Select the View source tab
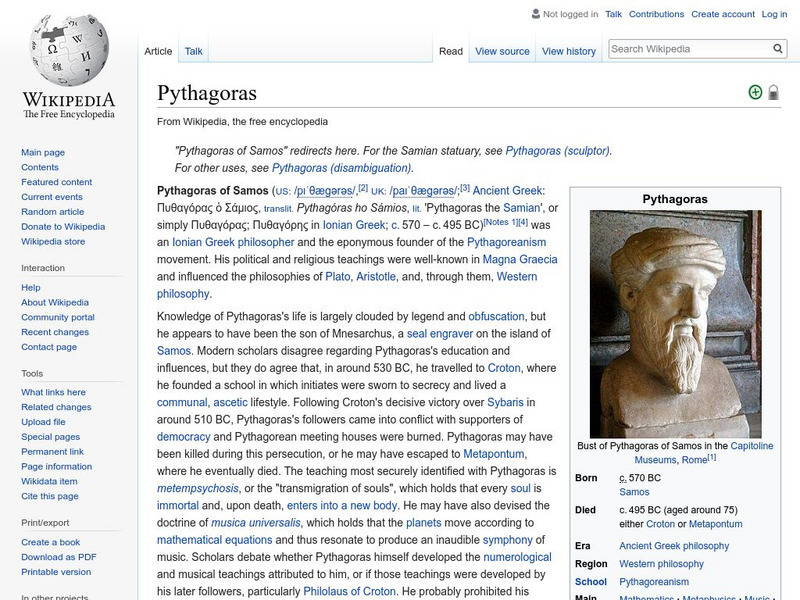The width and height of the screenshot is (800, 600). pyautogui.click(x=502, y=51)
